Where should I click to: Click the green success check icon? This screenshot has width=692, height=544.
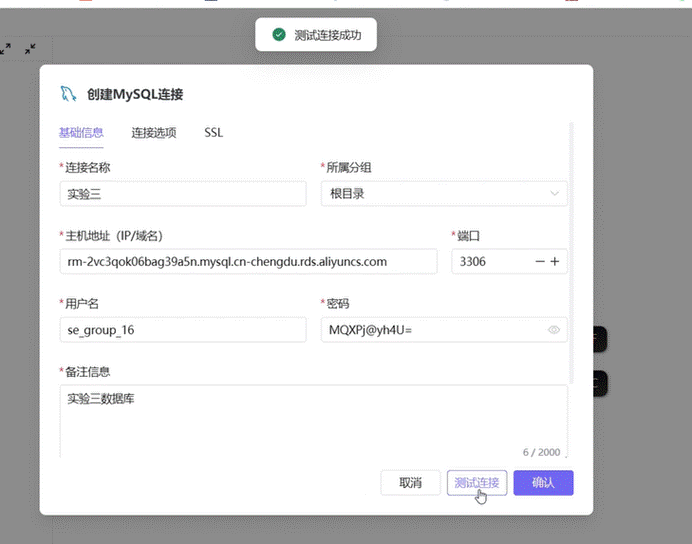(279, 34)
